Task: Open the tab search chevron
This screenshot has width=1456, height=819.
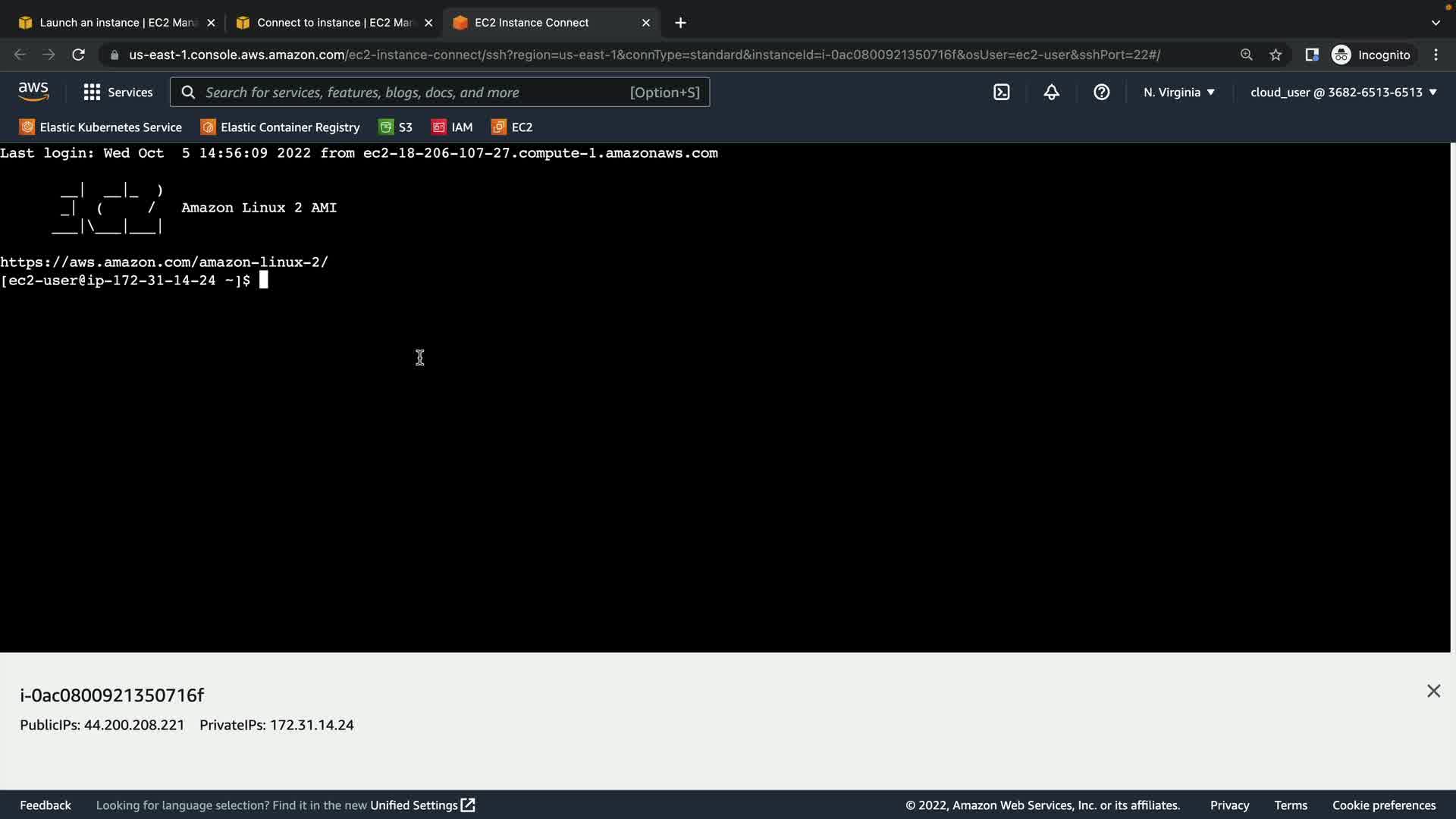Action: coord(1435,23)
